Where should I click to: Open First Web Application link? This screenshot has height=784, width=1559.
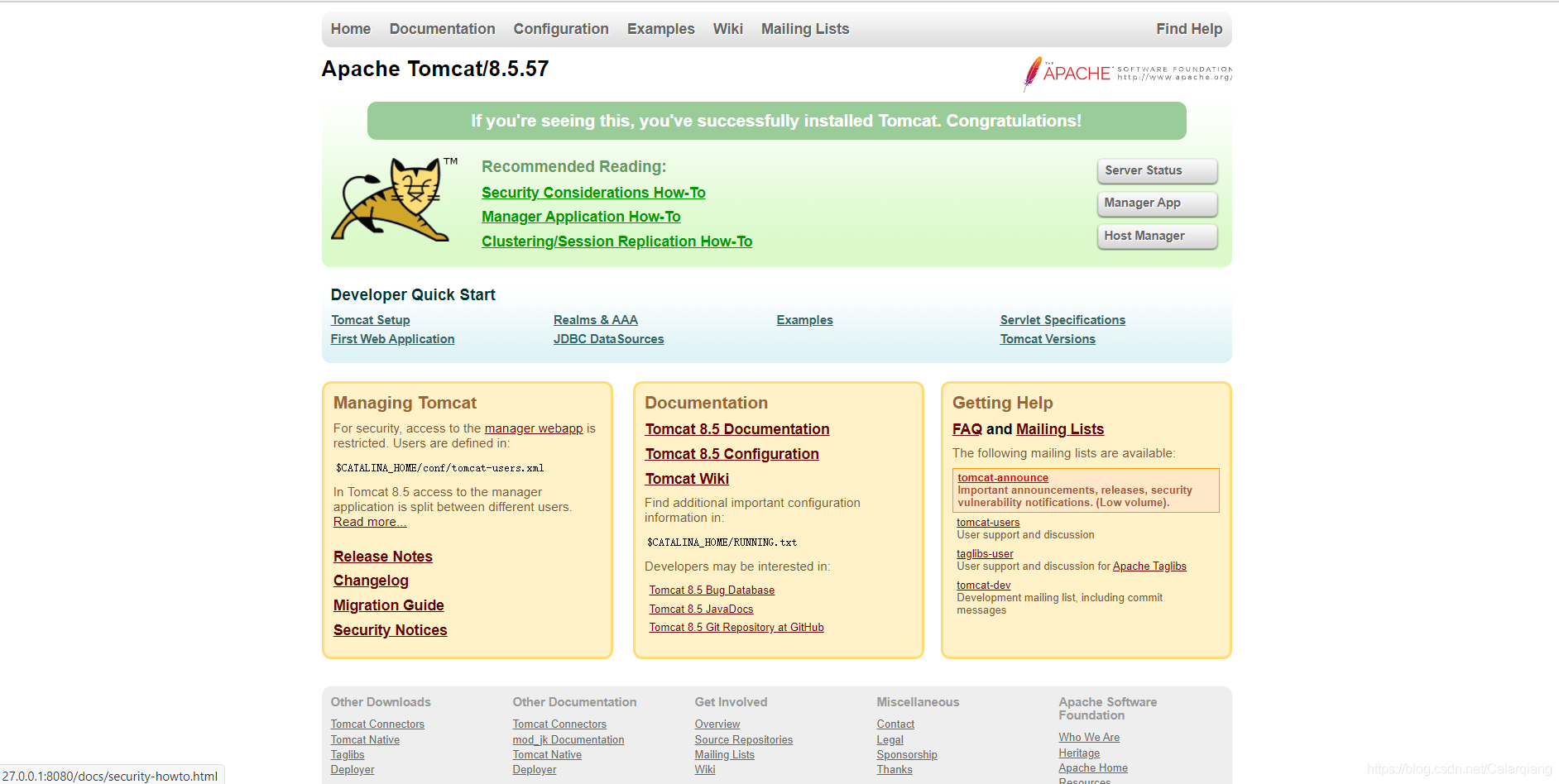[x=392, y=339]
